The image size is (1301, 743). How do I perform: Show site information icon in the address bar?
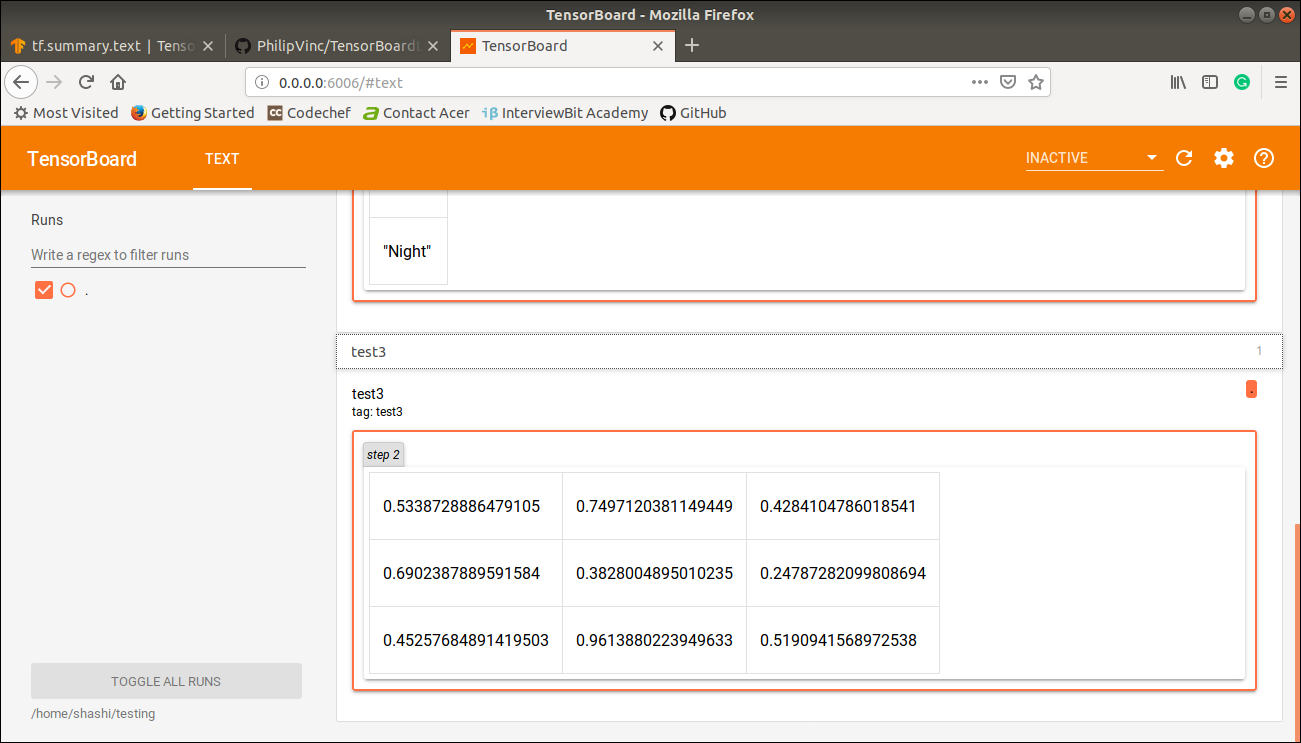click(x=263, y=82)
